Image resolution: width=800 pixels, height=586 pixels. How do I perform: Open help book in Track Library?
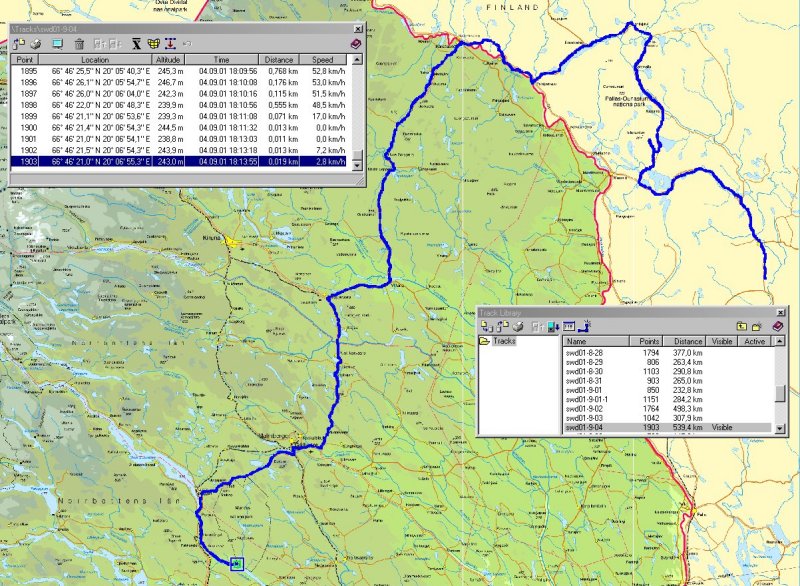(x=778, y=326)
